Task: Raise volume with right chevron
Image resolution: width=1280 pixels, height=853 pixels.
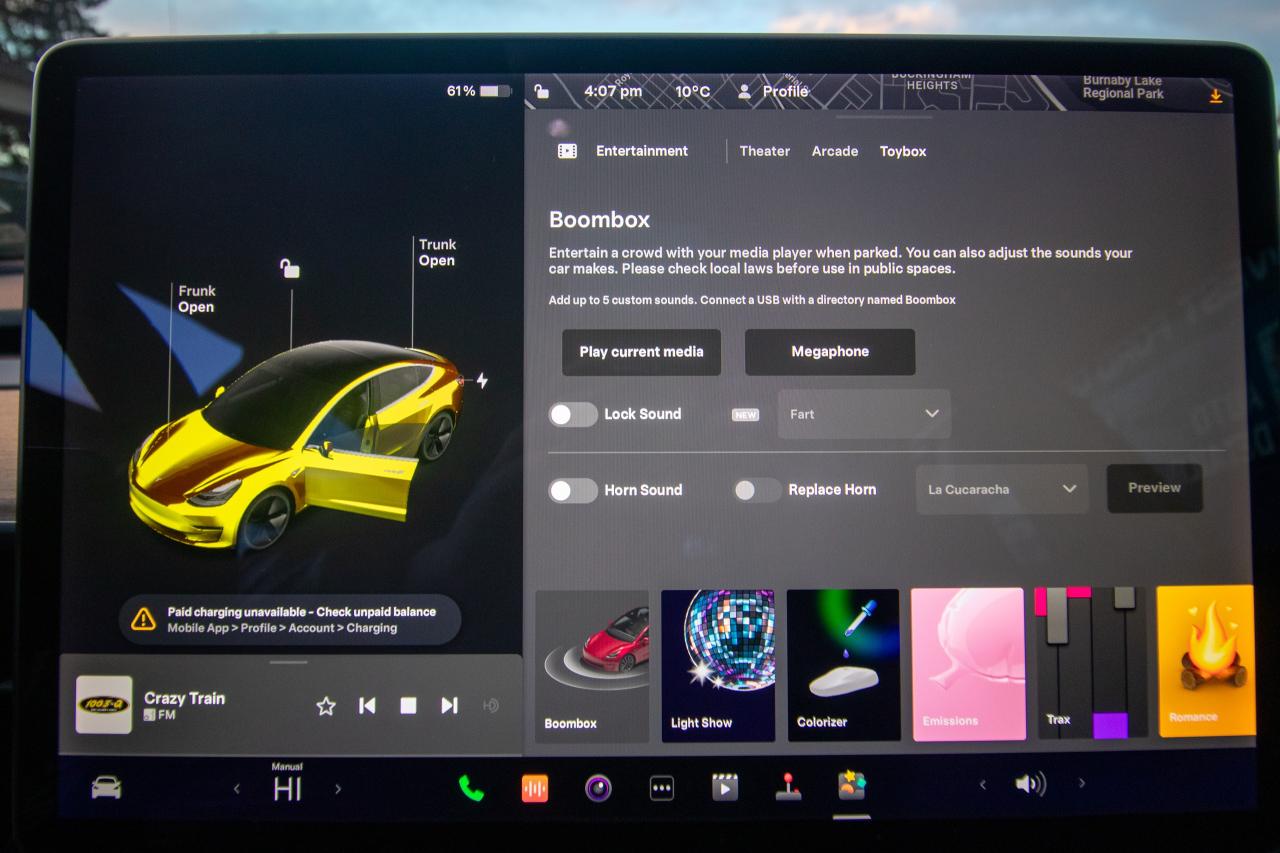Action: pos(1081,784)
